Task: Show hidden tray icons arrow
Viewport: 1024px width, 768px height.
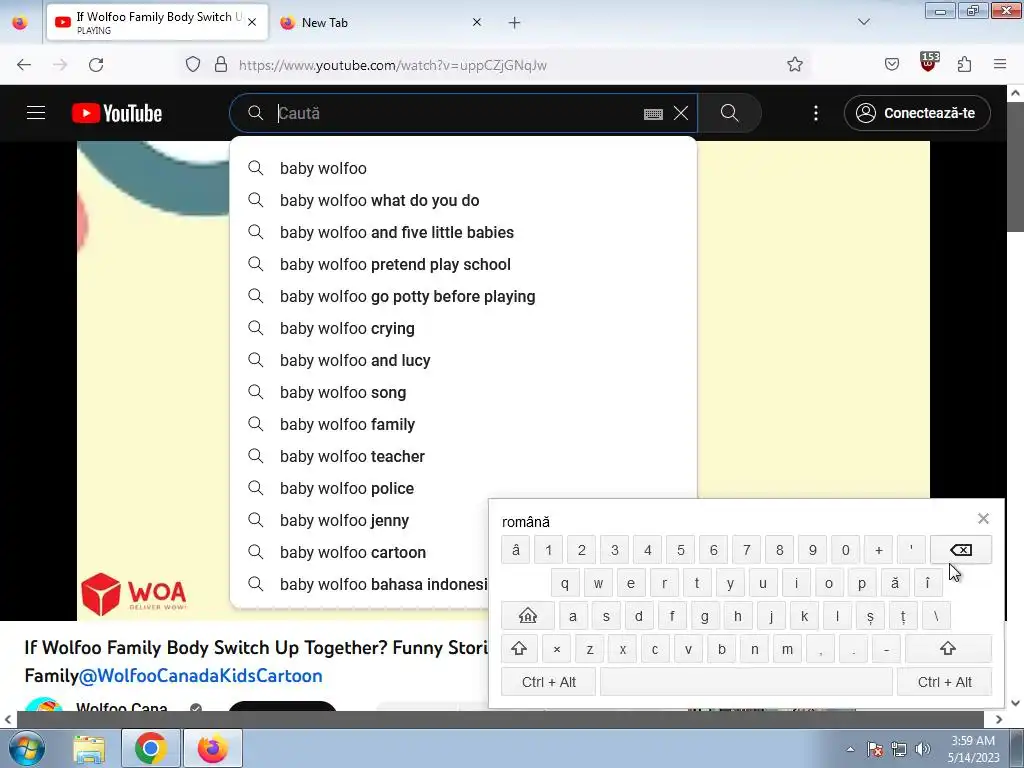Action: [x=850, y=749]
